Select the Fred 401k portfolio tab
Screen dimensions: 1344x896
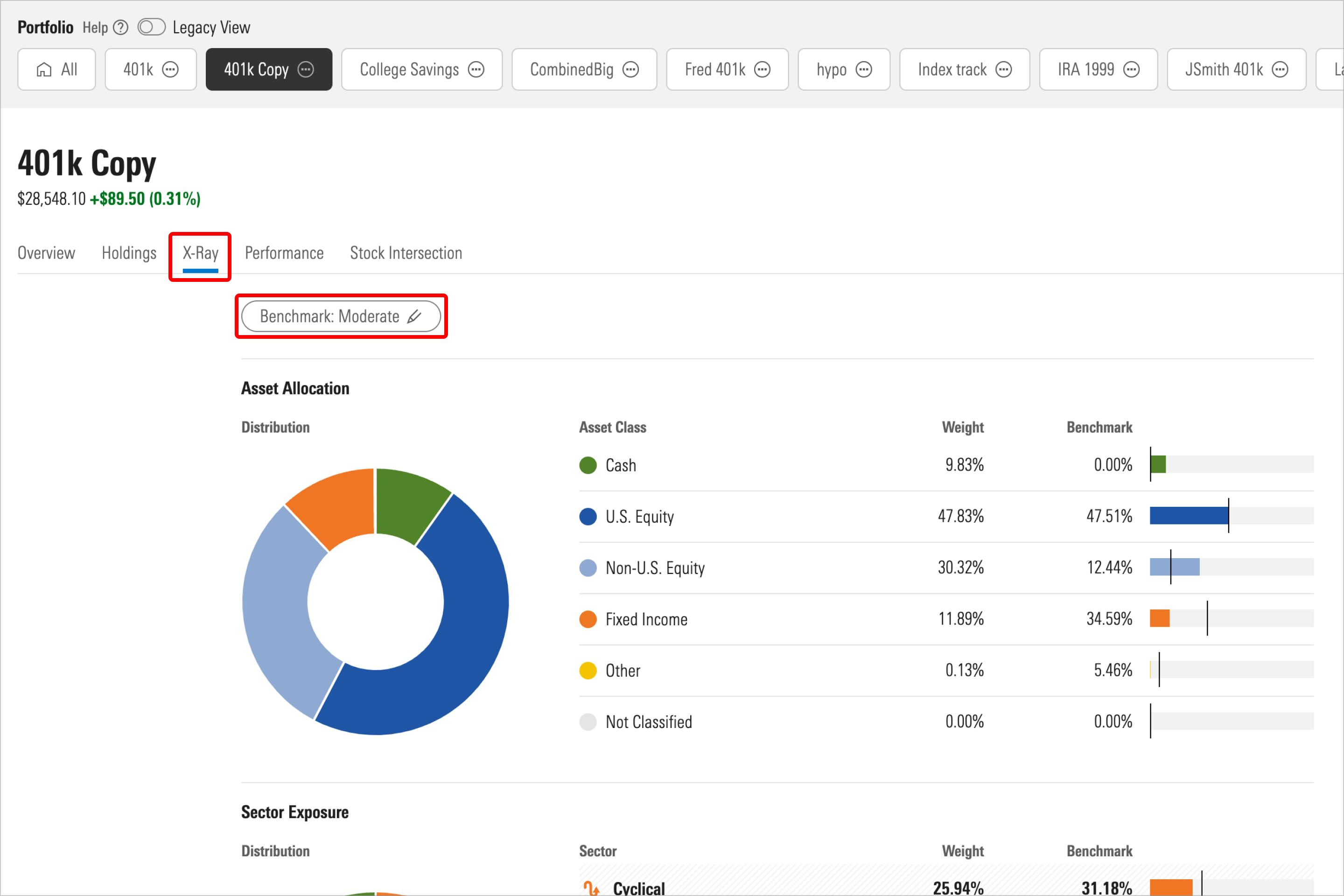[728, 70]
